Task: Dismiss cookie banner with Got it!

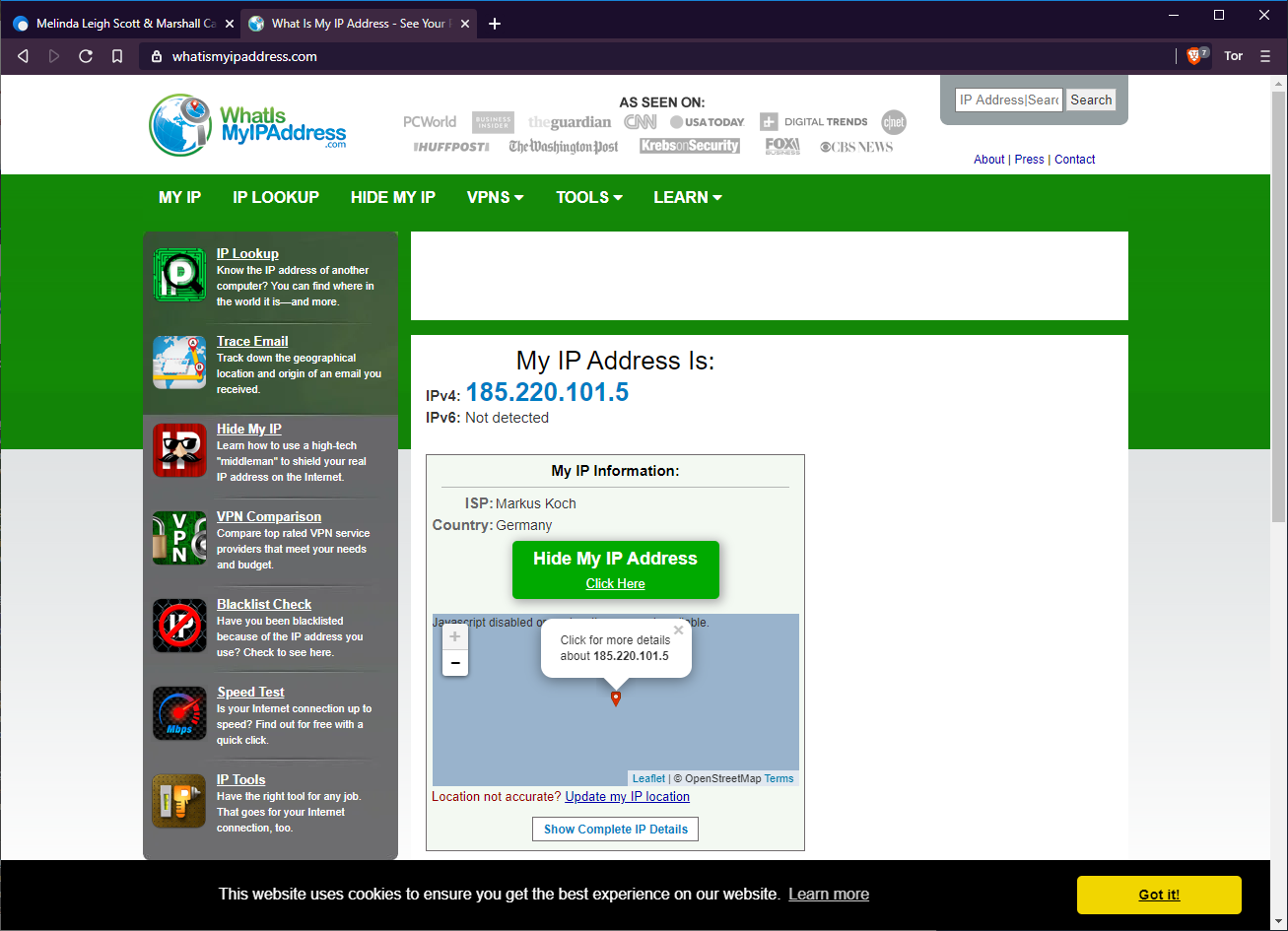Action: pyautogui.click(x=1159, y=895)
